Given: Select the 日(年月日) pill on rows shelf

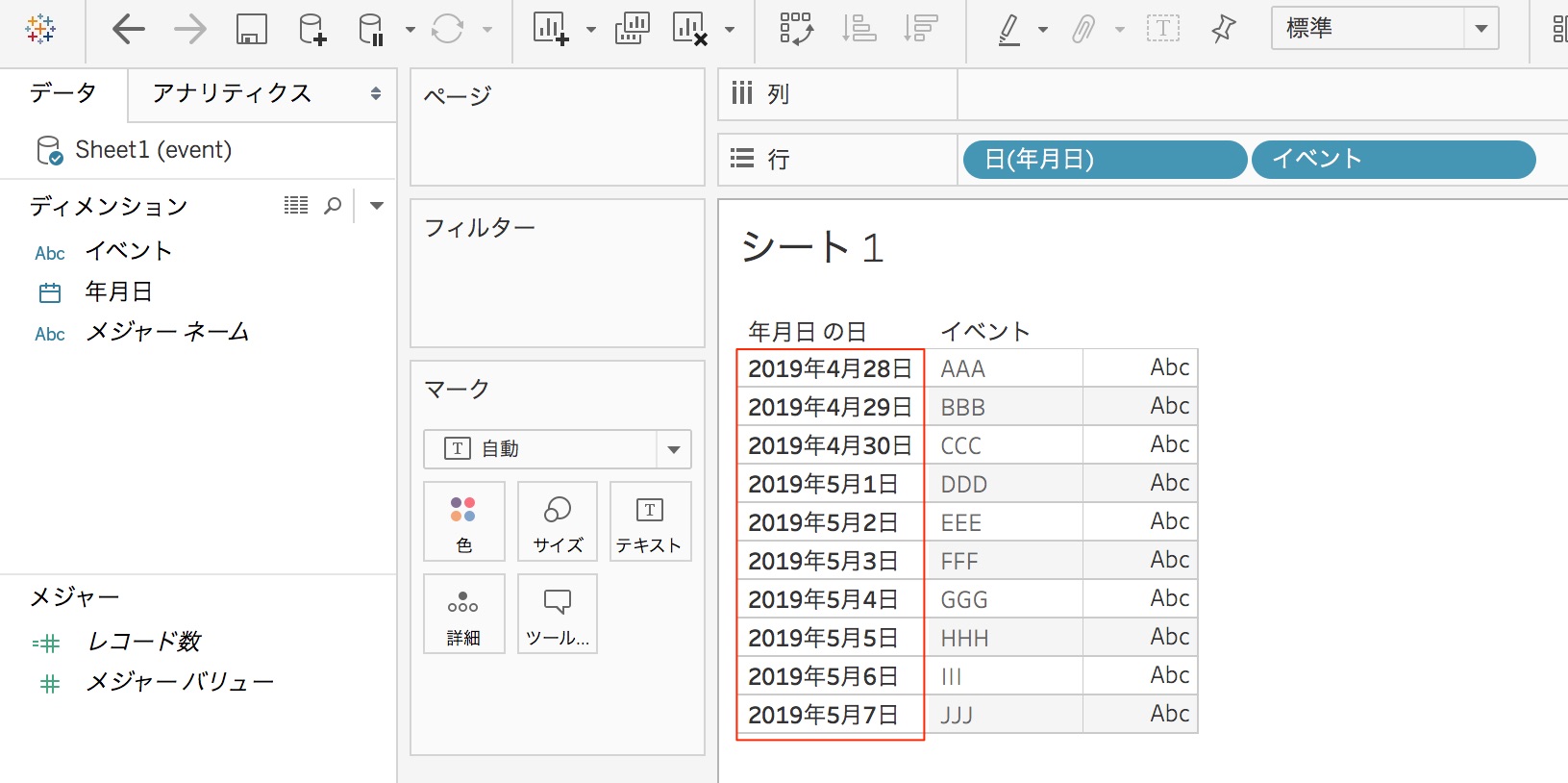Looking at the screenshot, I should (1103, 160).
